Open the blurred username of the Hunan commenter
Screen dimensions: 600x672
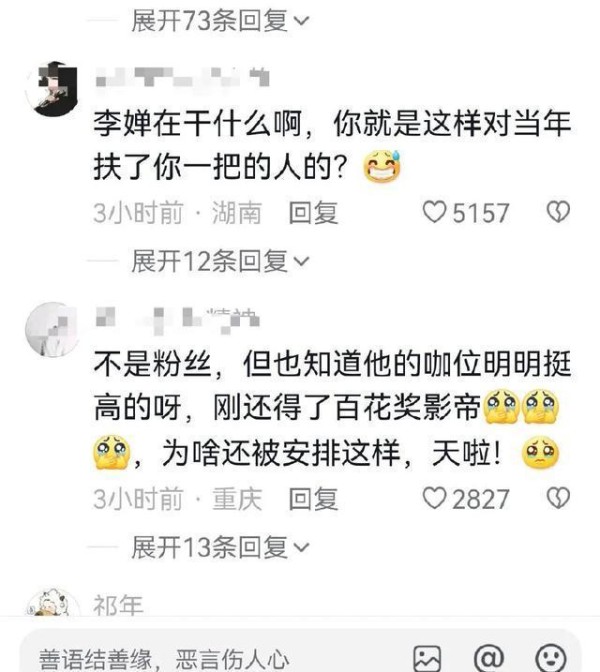(183, 77)
